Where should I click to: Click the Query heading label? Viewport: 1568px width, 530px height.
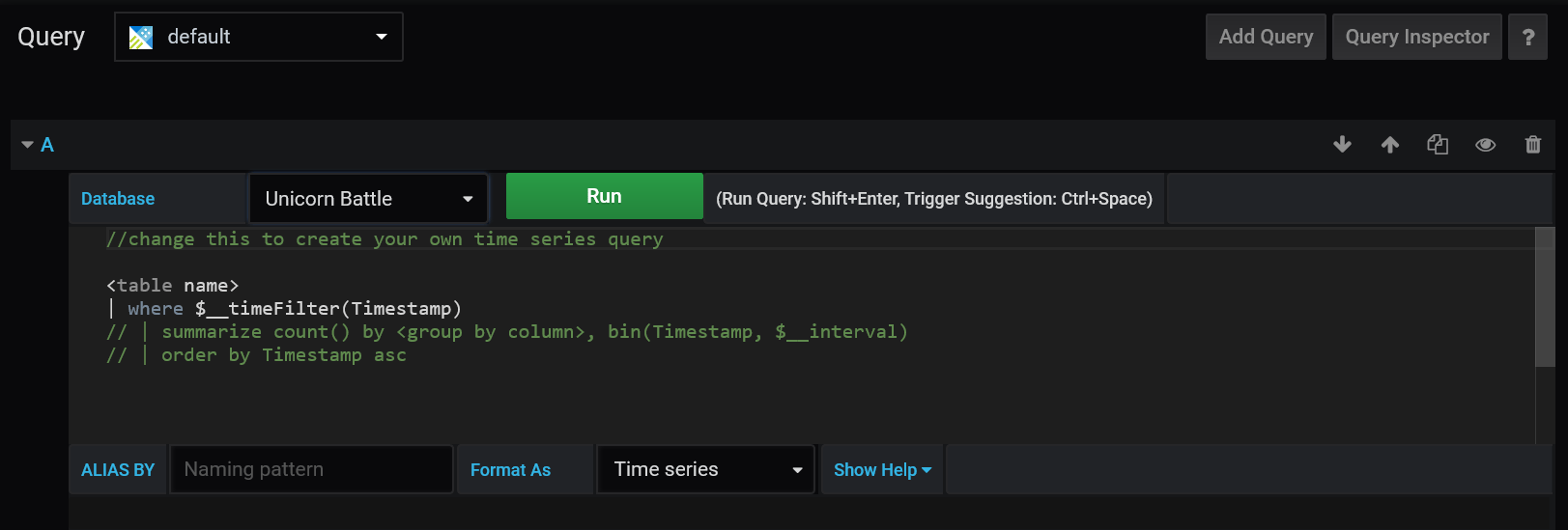pos(51,38)
